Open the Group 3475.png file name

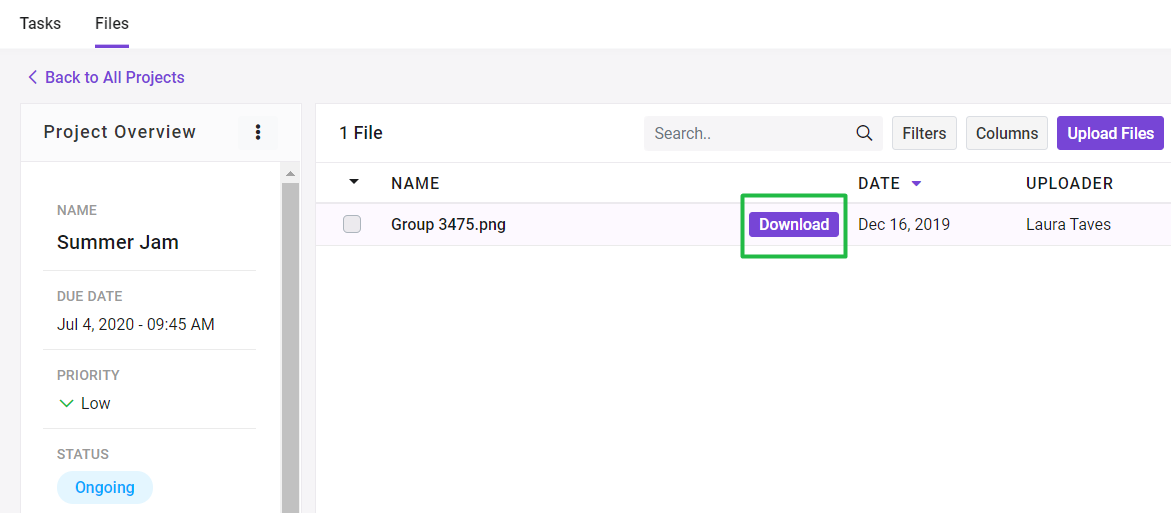(448, 224)
